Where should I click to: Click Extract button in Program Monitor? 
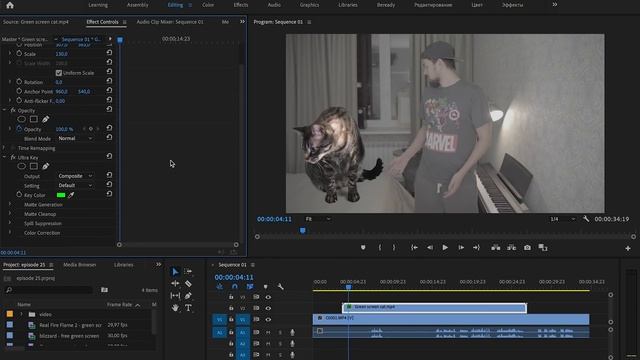(x=511, y=247)
